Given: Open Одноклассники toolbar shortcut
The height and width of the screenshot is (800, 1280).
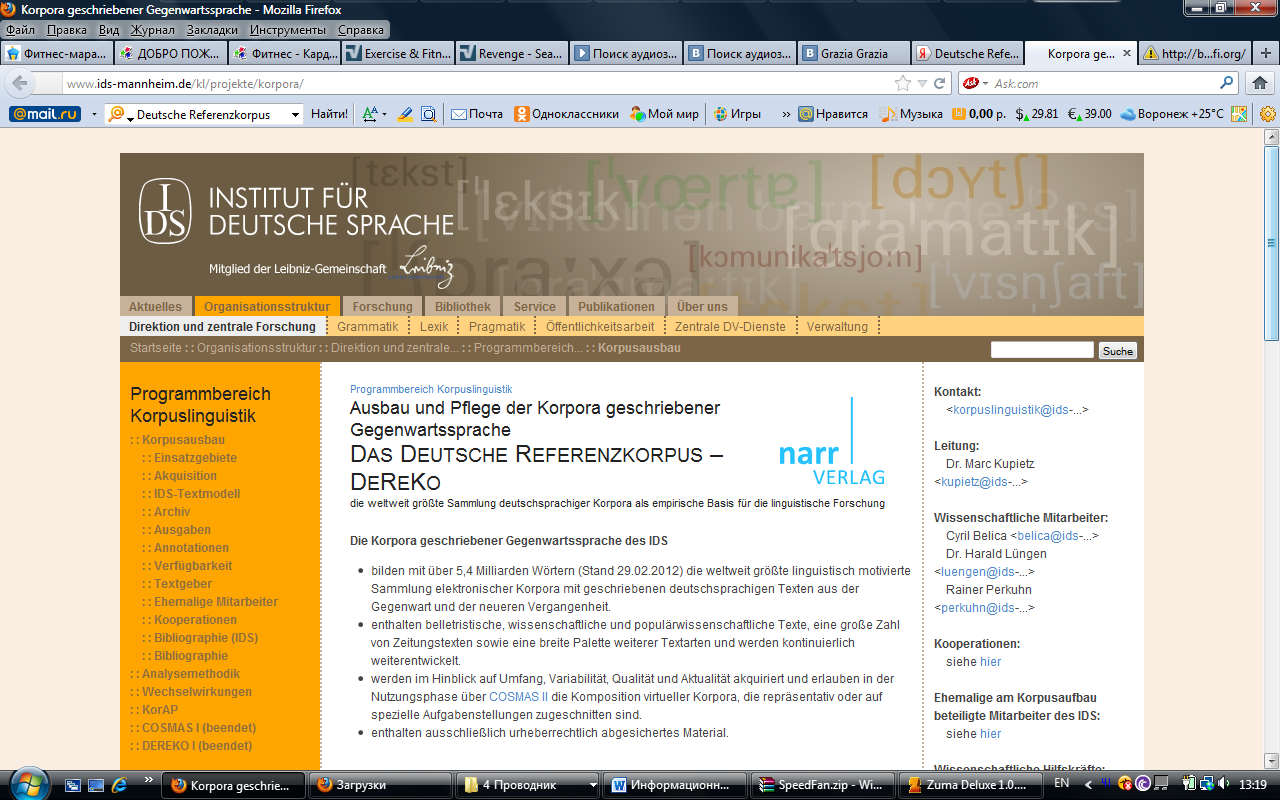Looking at the screenshot, I should (x=566, y=114).
